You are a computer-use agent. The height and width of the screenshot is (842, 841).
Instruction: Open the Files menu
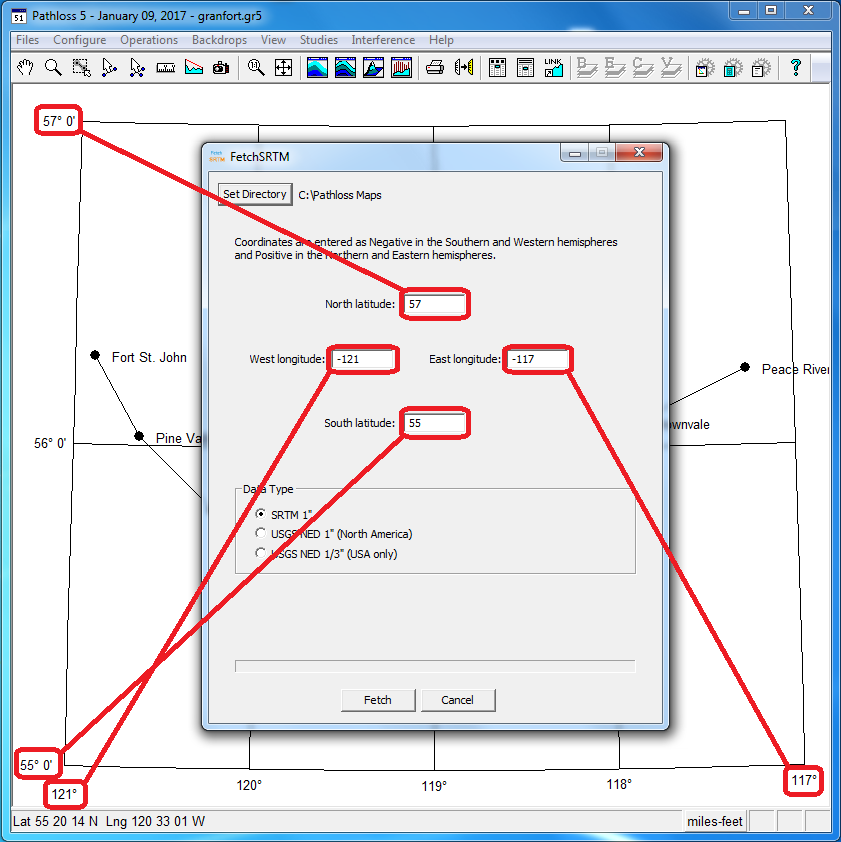pyautogui.click(x=28, y=40)
